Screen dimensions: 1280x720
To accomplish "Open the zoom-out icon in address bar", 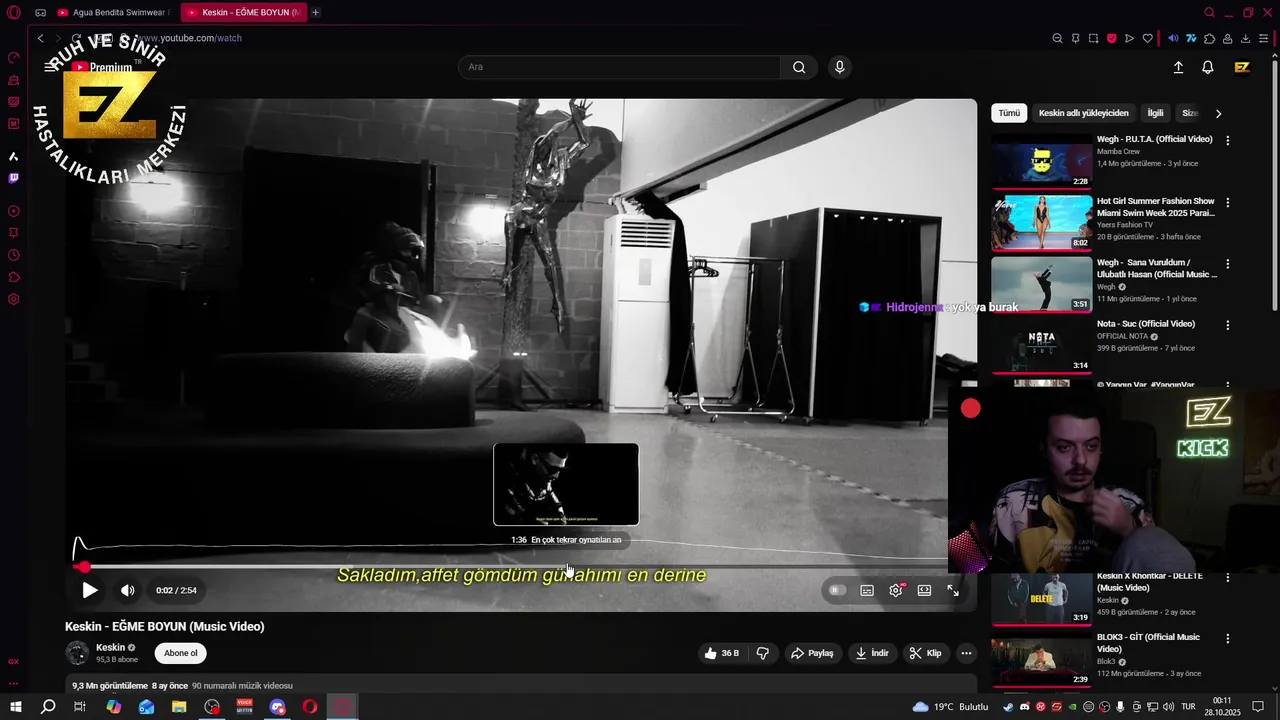I will click(1057, 38).
